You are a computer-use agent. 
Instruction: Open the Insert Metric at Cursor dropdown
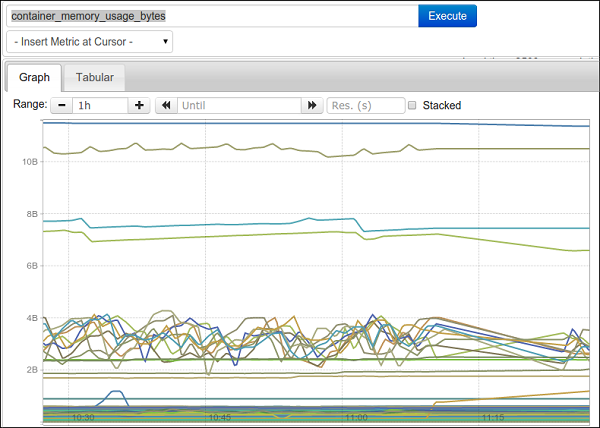point(89,42)
